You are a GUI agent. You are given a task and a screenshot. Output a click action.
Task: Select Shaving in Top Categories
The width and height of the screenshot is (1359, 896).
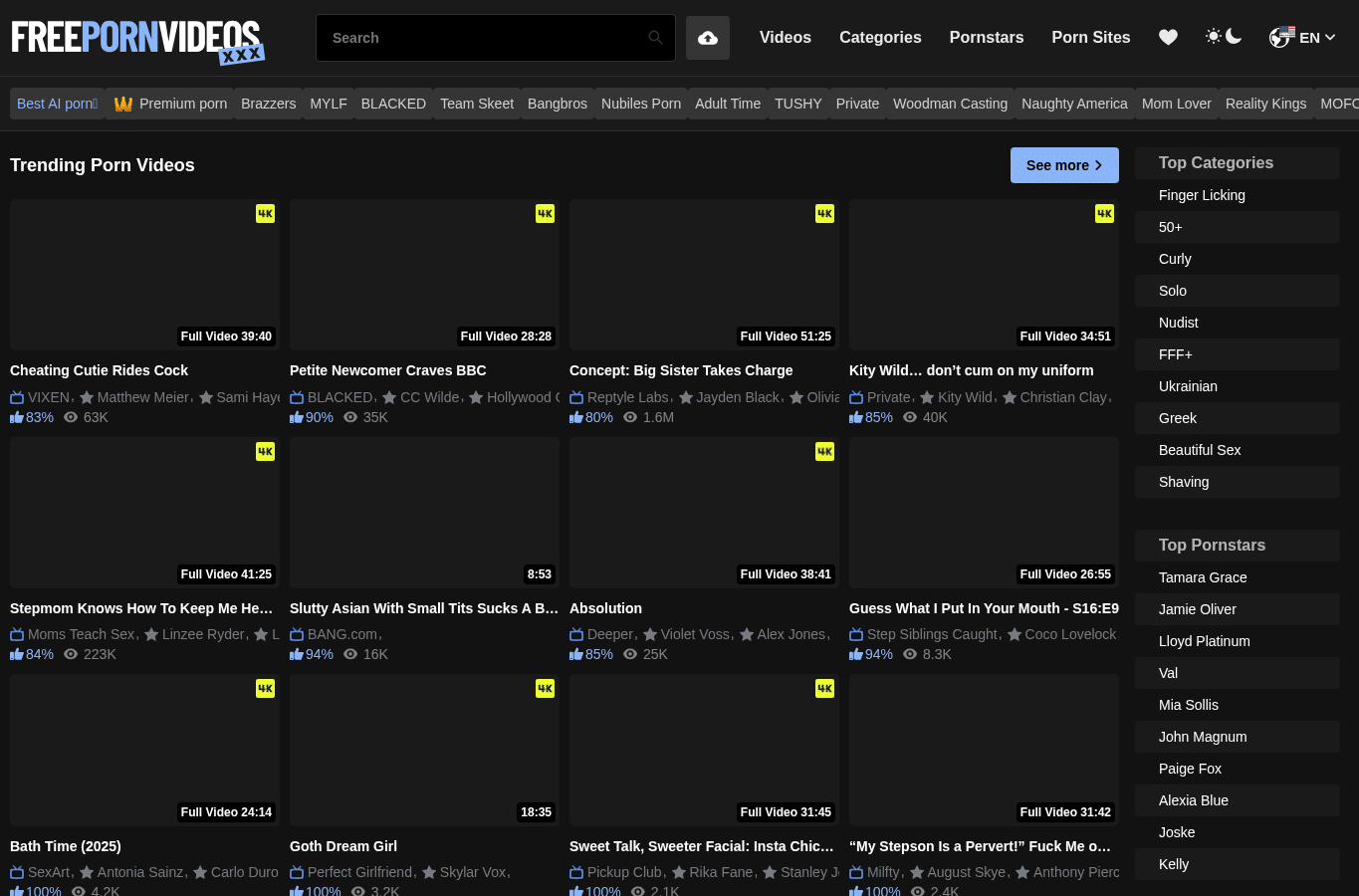(1238, 482)
